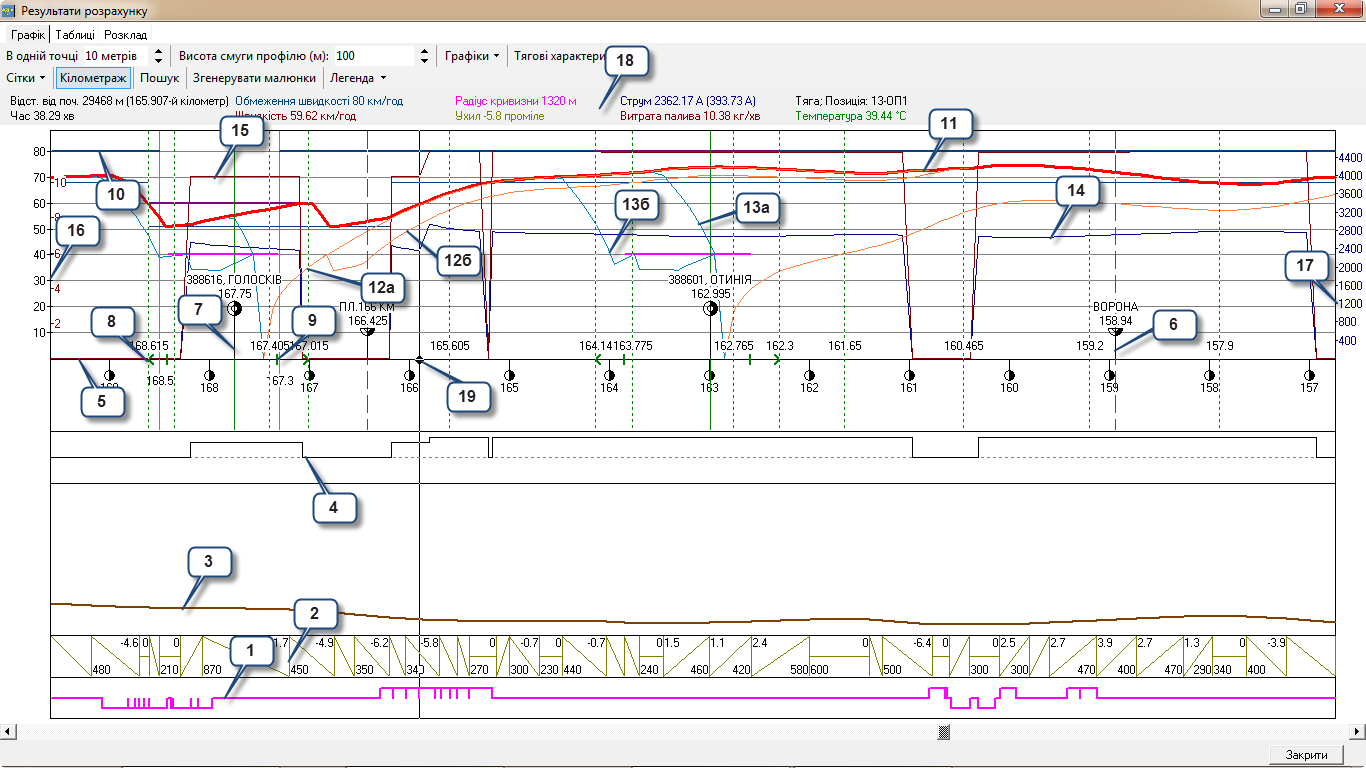Click the horizontal scrollbar thumb

click(x=942, y=732)
